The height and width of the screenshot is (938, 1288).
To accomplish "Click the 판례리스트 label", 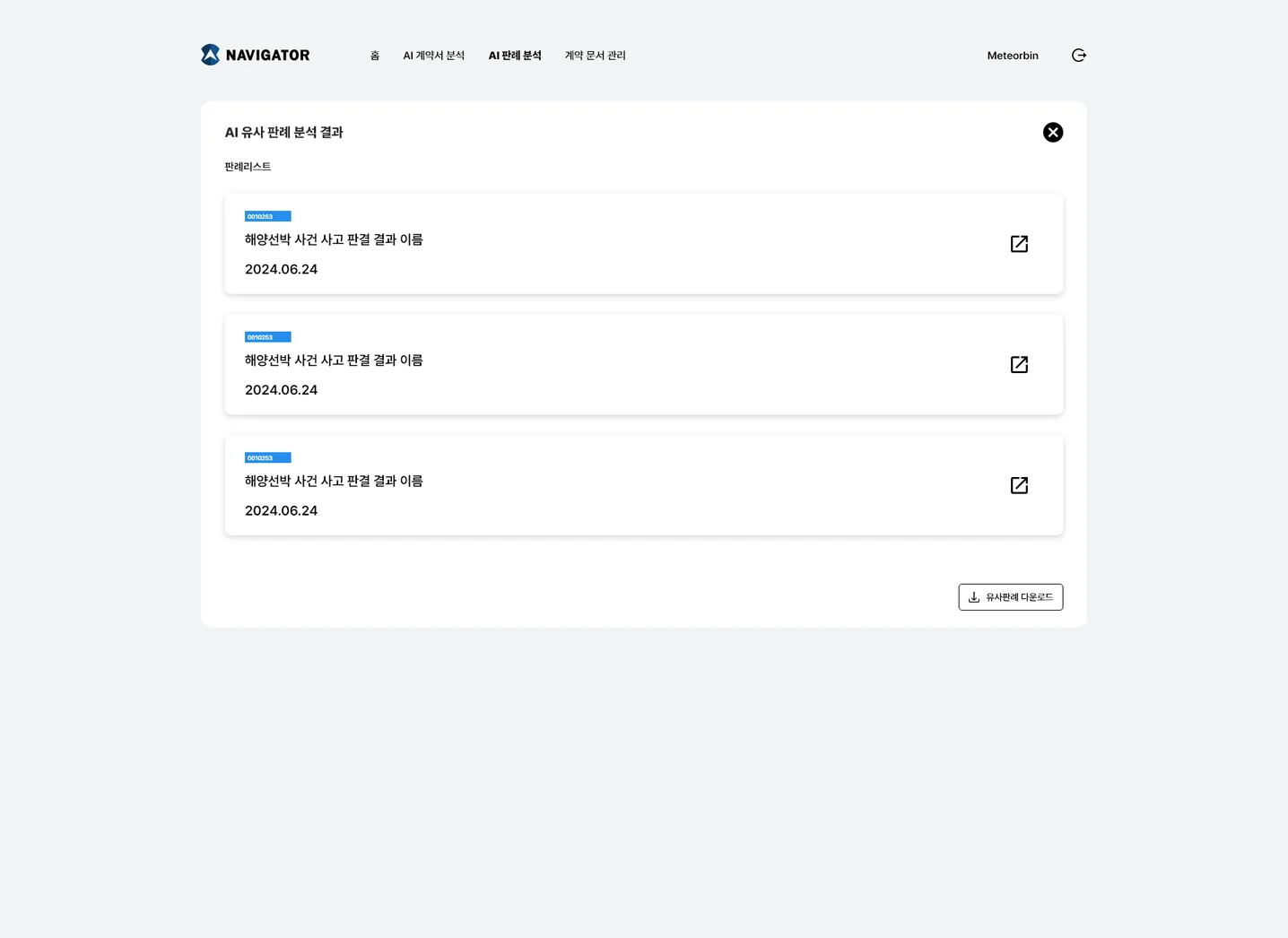I will (x=248, y=167).
